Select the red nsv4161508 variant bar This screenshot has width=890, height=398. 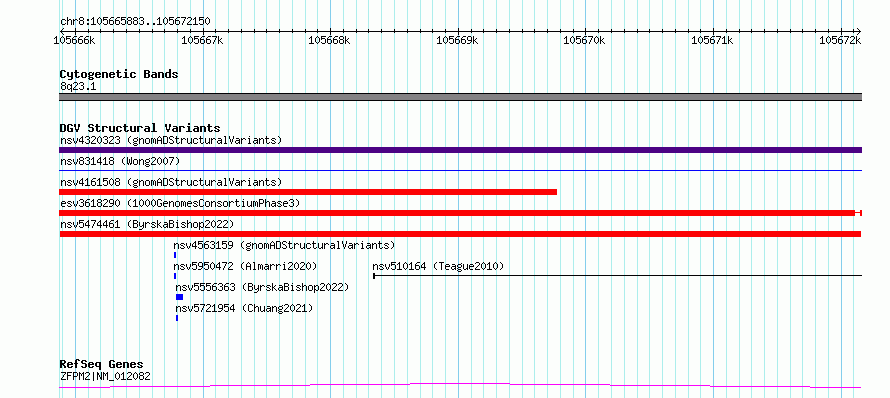click(x=308, y=192)
